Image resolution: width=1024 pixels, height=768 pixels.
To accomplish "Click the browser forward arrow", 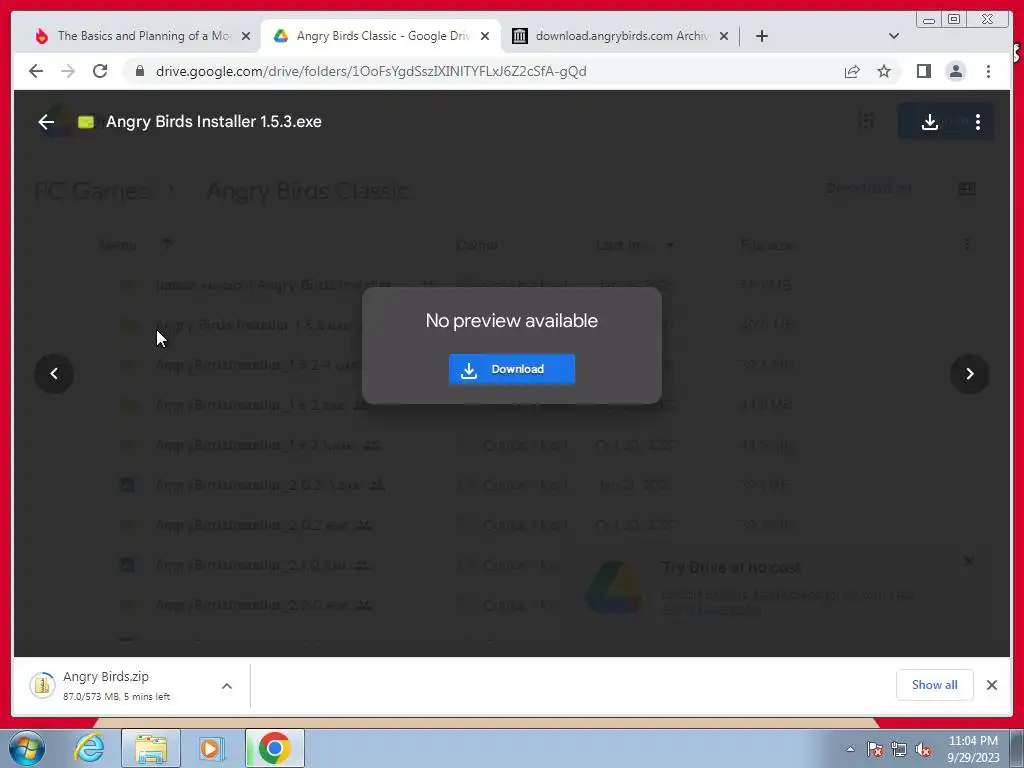I will click(68, 71).
